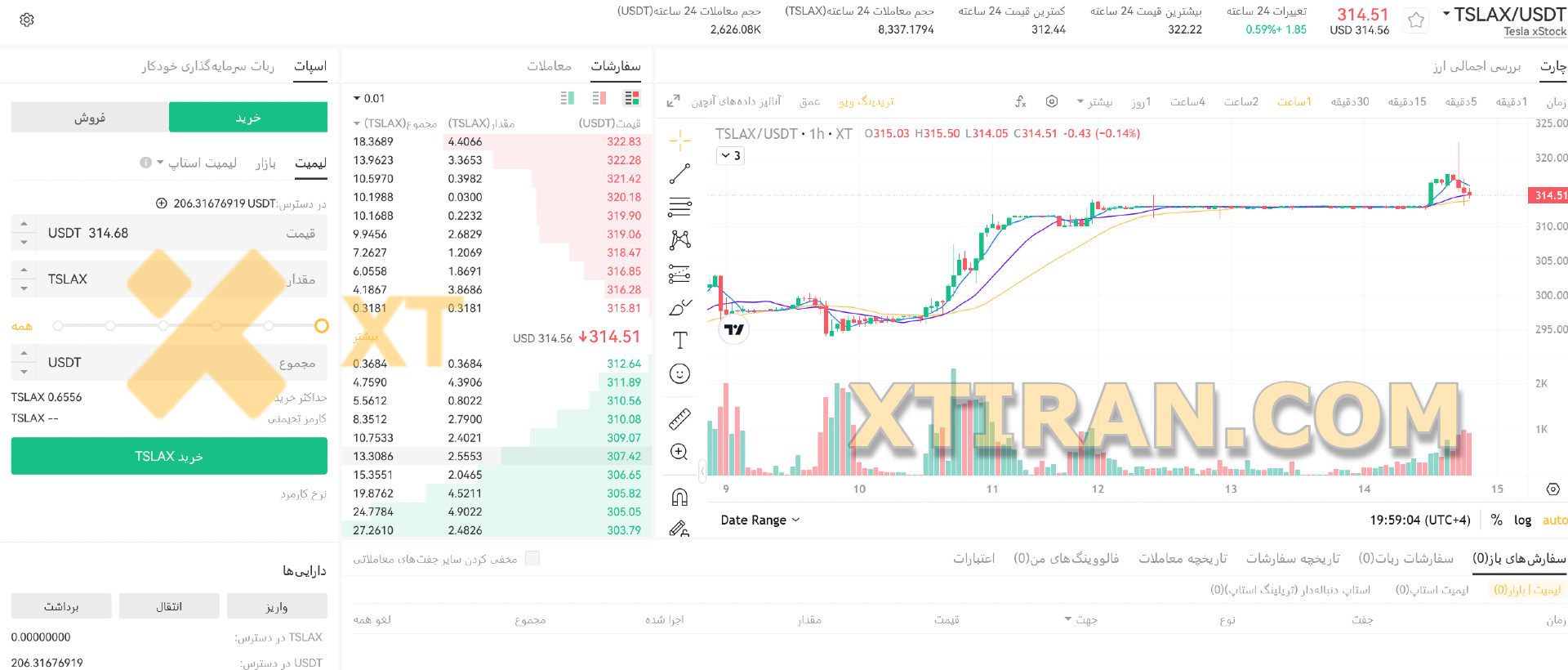Screen dimensions: 1568x670
Task: Select the forecasting position tool
Action: (679, 274)
